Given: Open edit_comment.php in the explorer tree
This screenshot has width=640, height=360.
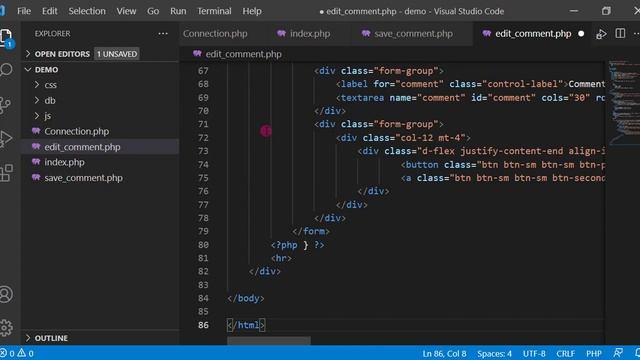Looking at the screenshot, I should point(82,147).
